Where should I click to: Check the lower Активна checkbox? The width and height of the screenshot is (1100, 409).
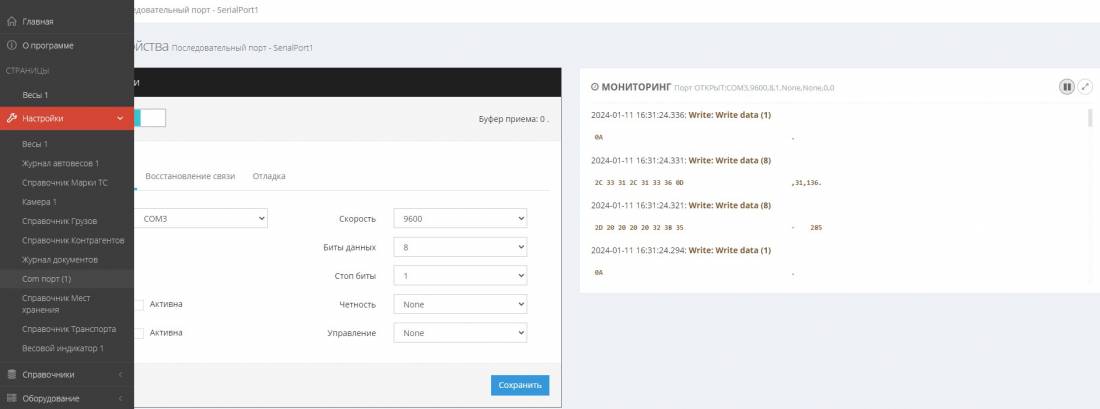click(139, 333)
